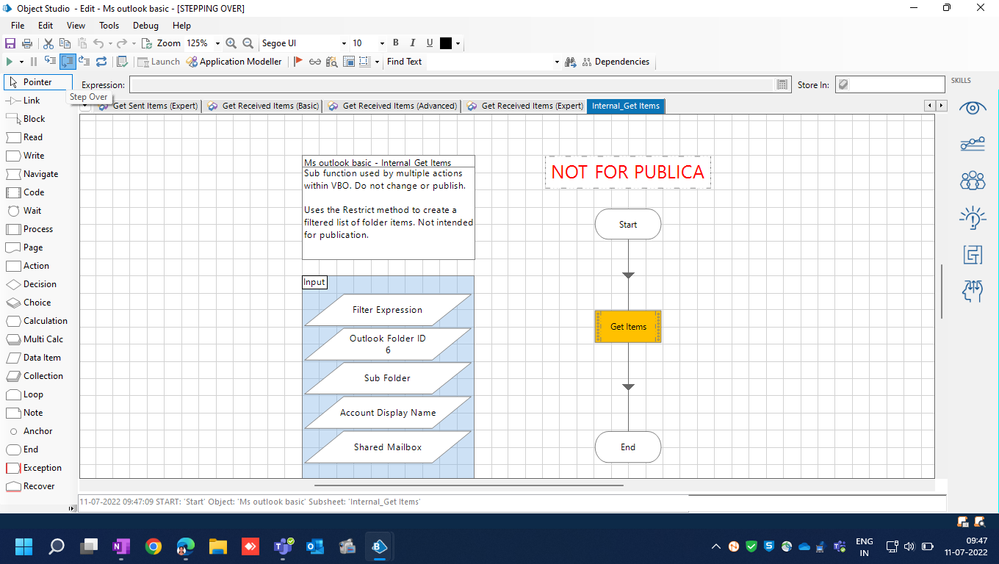The image size is (999, 564).
Task: Toggle bold text formatting
Action: [396, 43]
